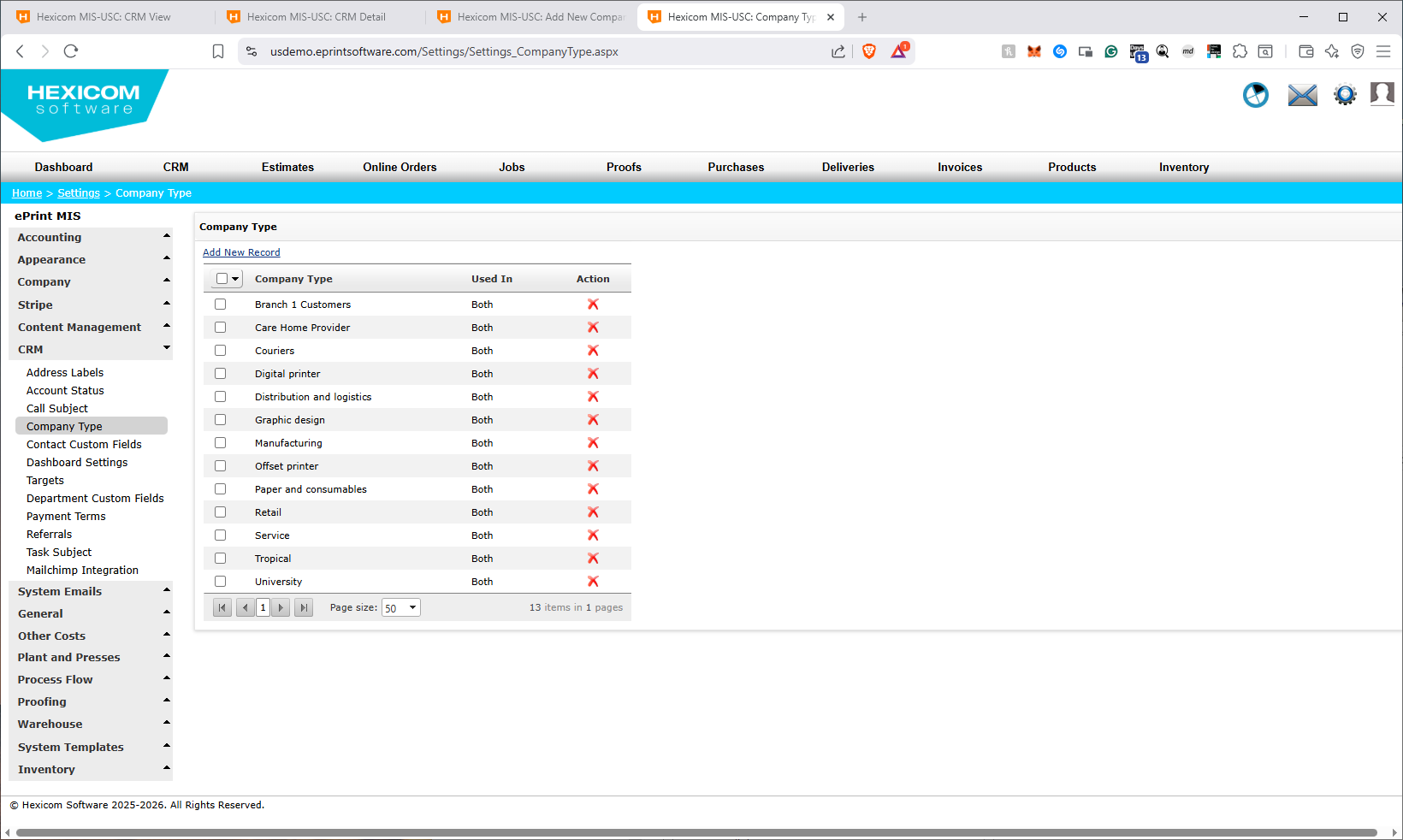Screen dimensions: 1403x840
Task: Expand the Accounting sidebar section
Action: [91, 238]
